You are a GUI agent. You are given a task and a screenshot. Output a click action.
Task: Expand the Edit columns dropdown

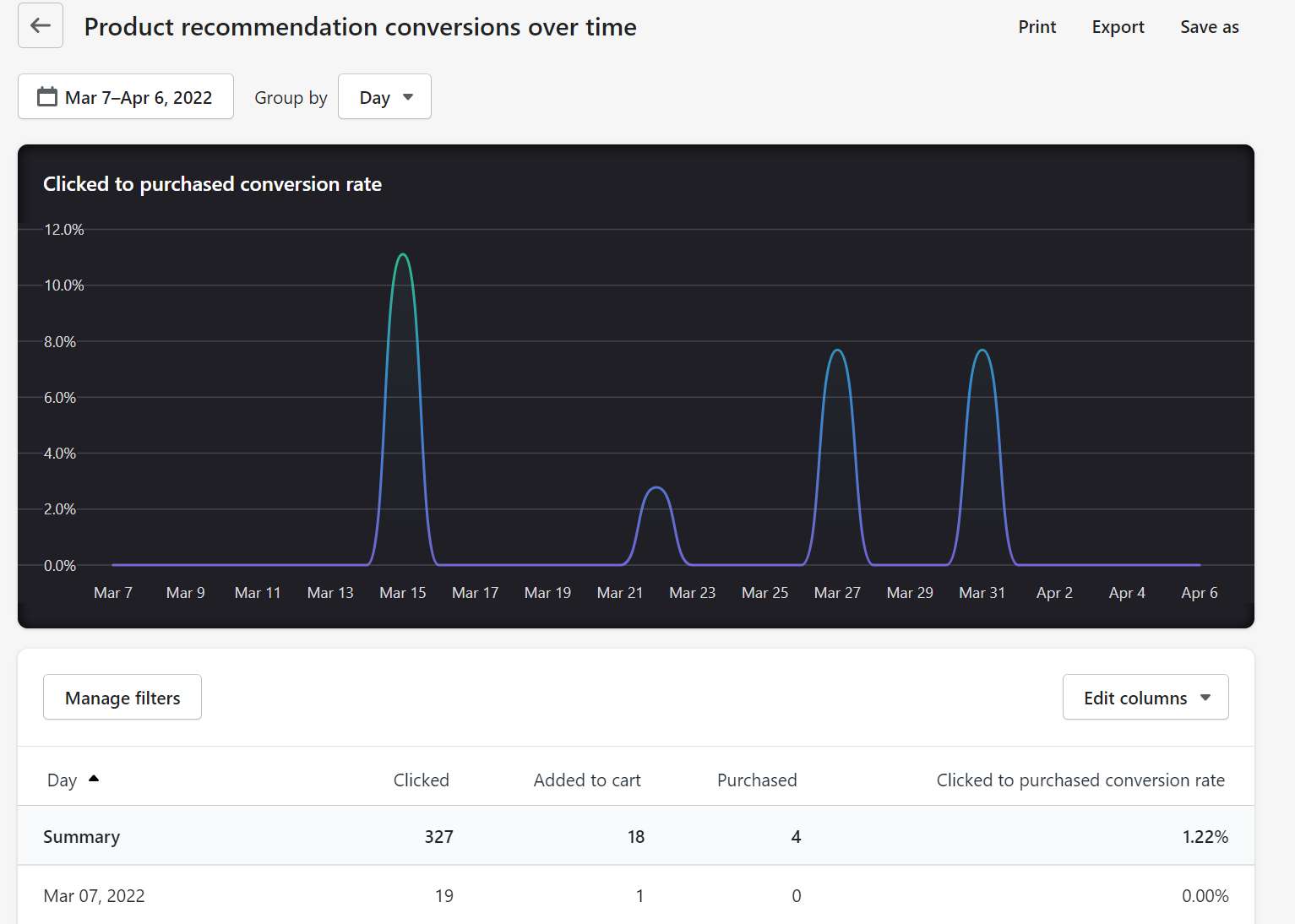tap(1145, 698)
